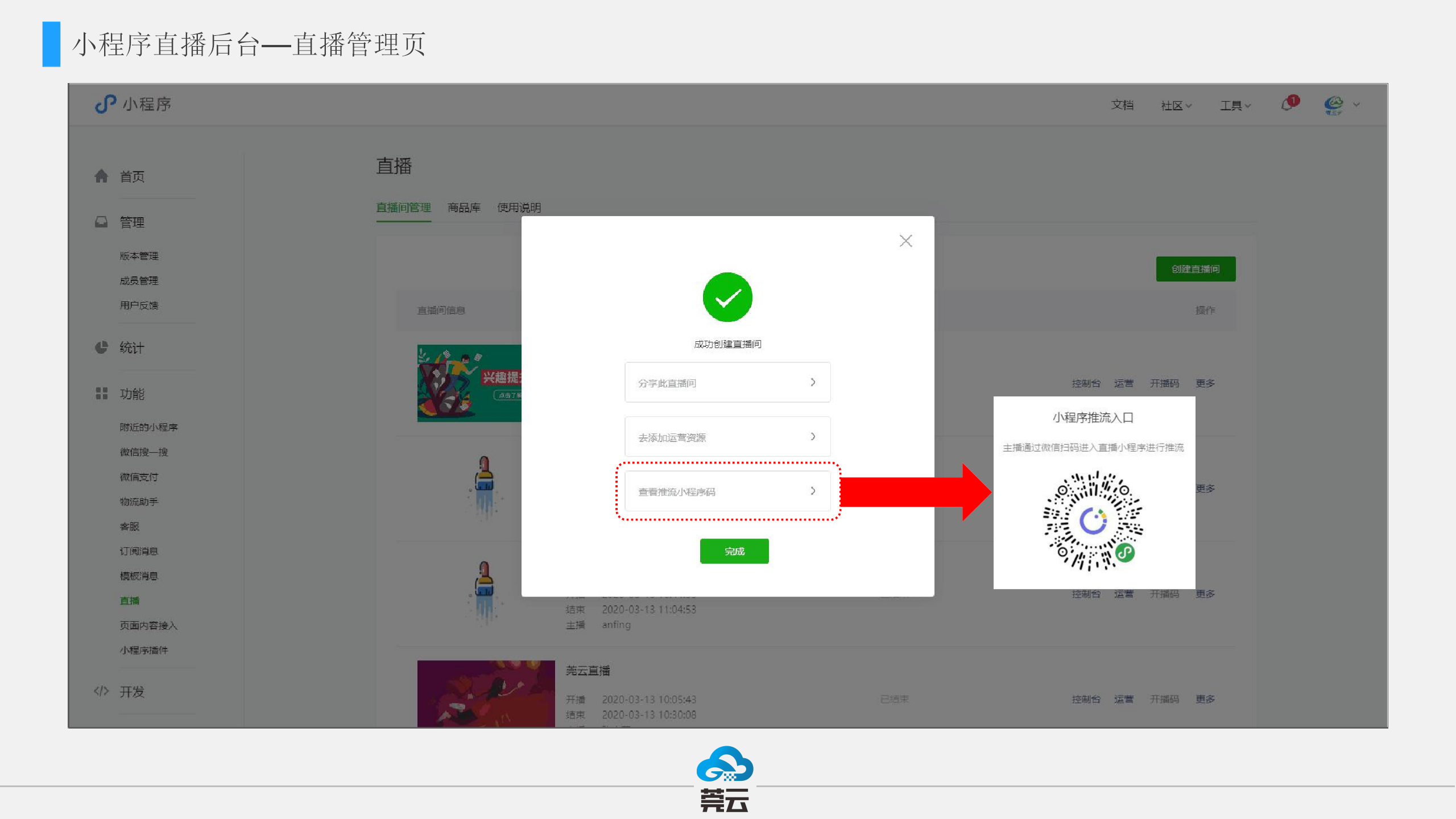The height and width of the screenshot is (819, 1456).
Task: Open 开播码 for 莞云直播 row
Action: click(1164, 699)
